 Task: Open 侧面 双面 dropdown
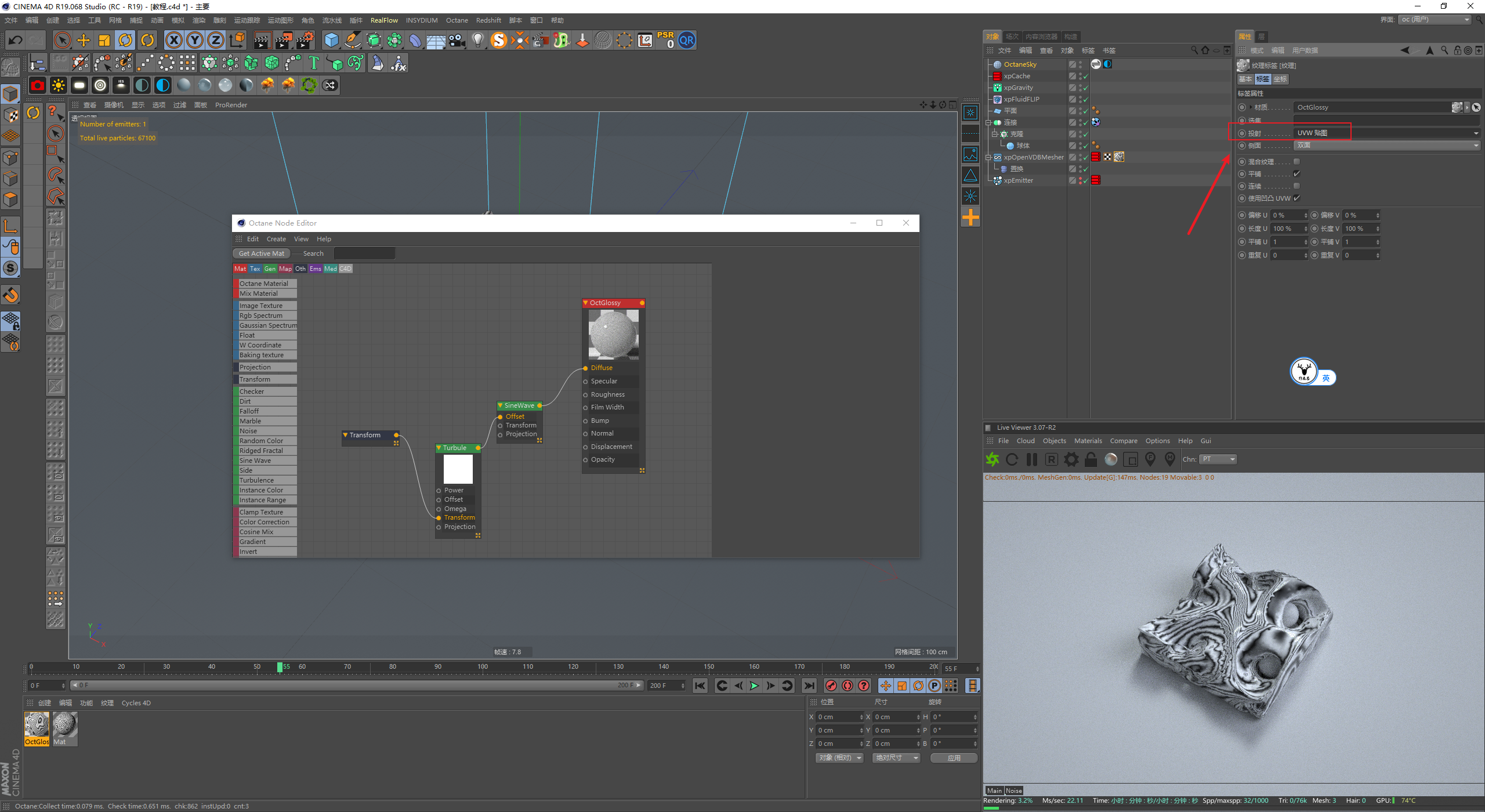point(1387,145)
